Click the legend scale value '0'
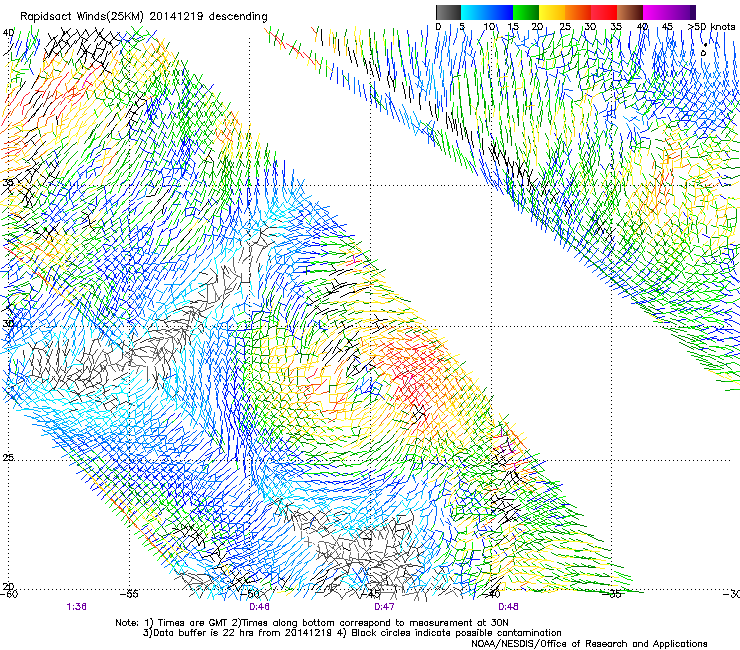 (x=438, y=27)
